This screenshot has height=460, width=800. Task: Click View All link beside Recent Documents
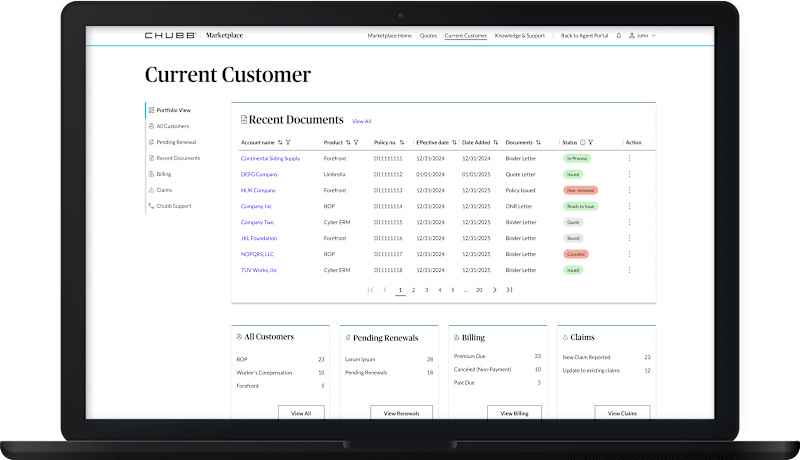tap(361, 121)
